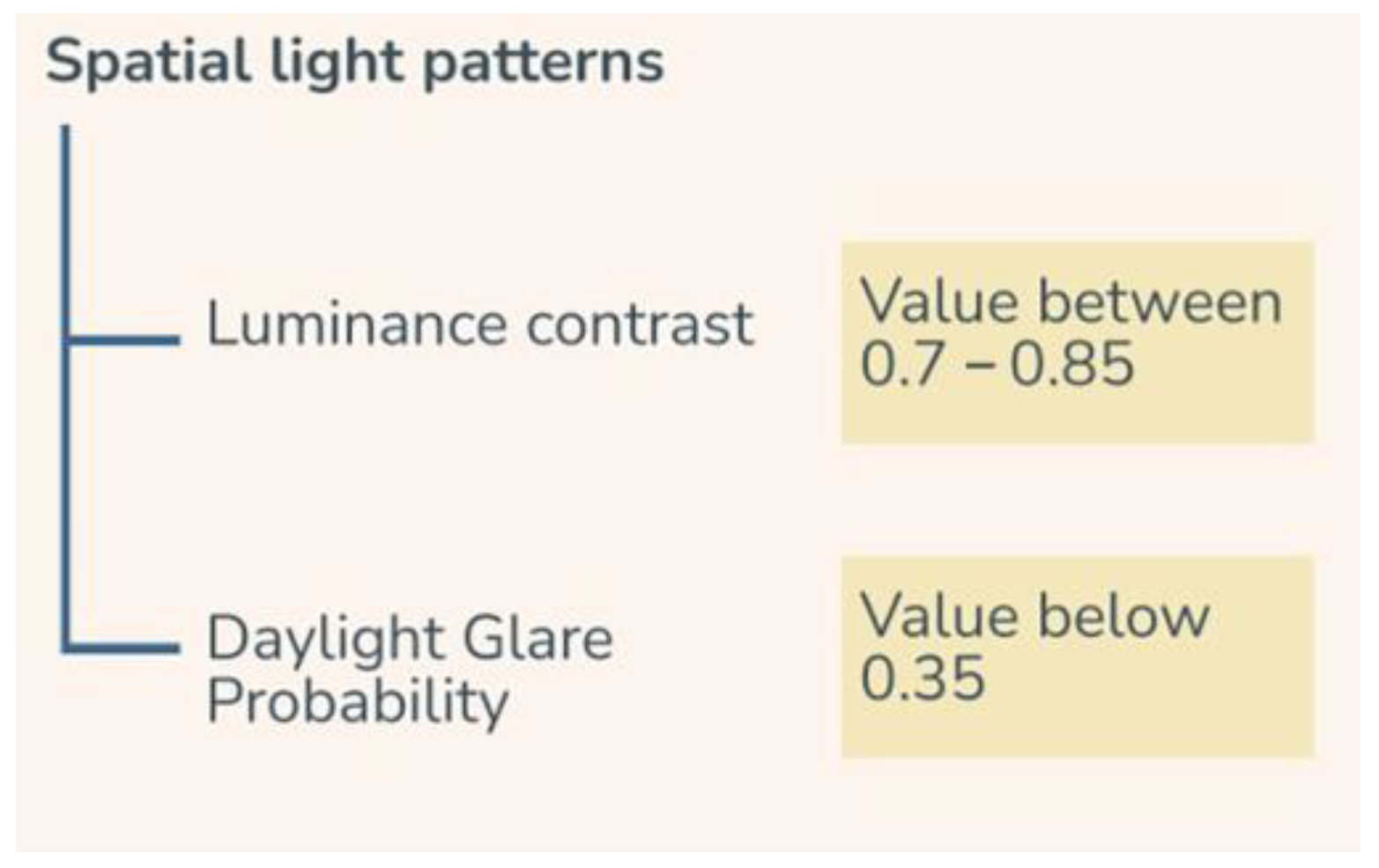Select the "Luminance contrast" tree item
This screenshot has width=1379, height=868.
tap(479, 324)
